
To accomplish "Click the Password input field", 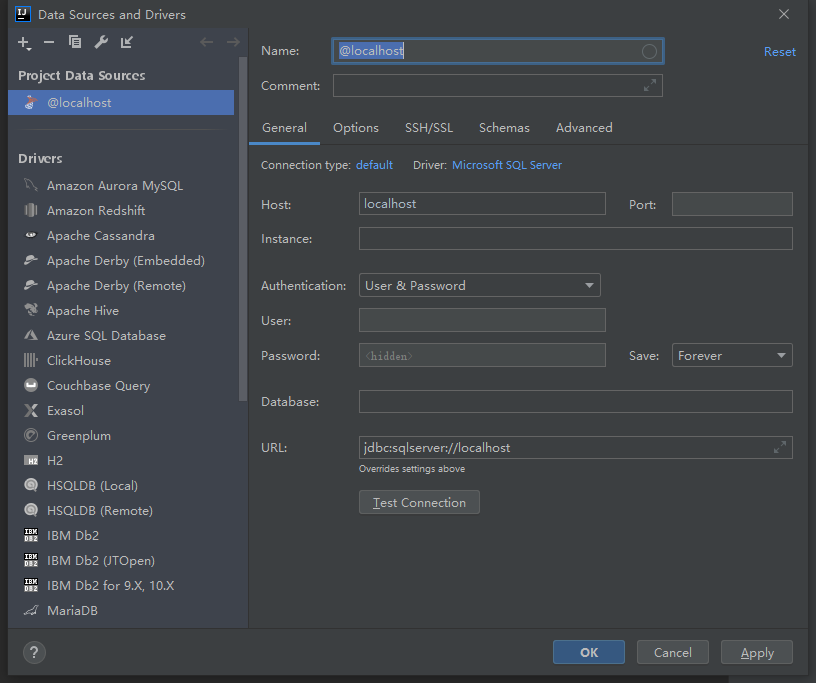I will tap(482, 355).
